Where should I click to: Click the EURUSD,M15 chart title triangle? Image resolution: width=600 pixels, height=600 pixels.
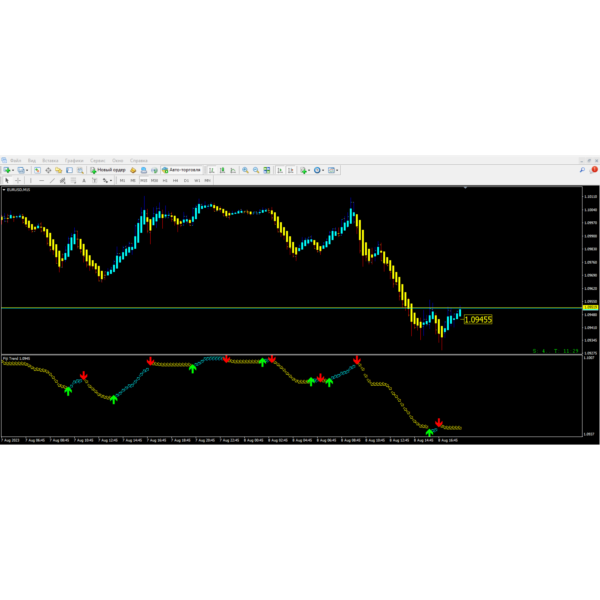[x=4, y=189]
